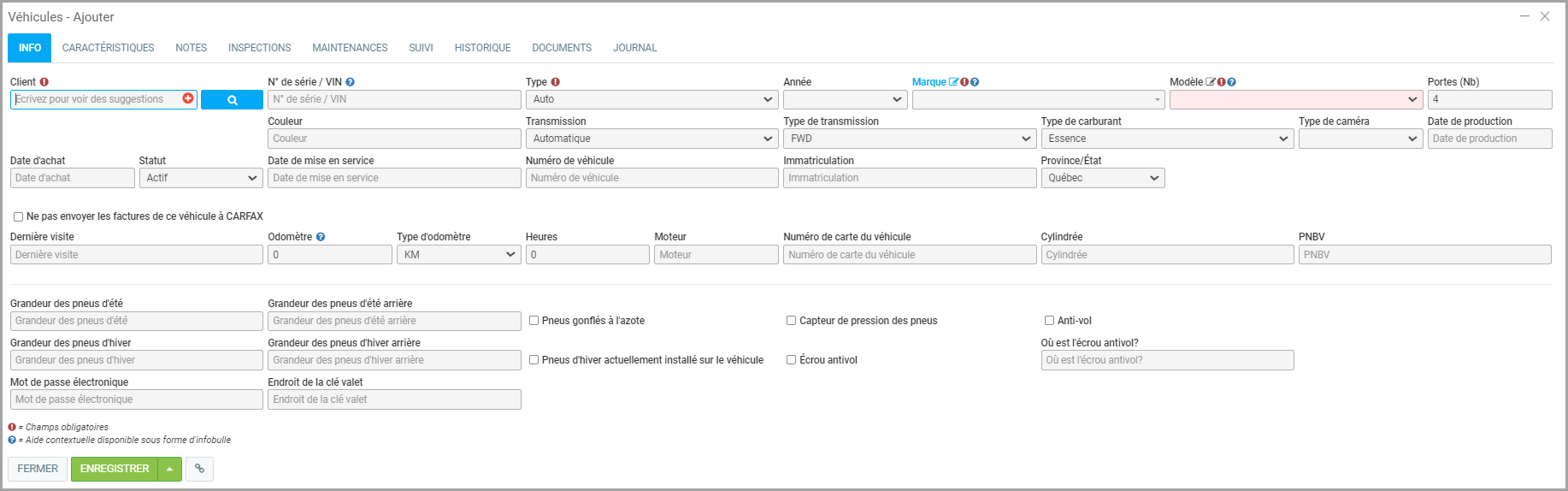Click the chain link icon button
The width and height of the screenshot is (1568, 491).
click(199, 469)
